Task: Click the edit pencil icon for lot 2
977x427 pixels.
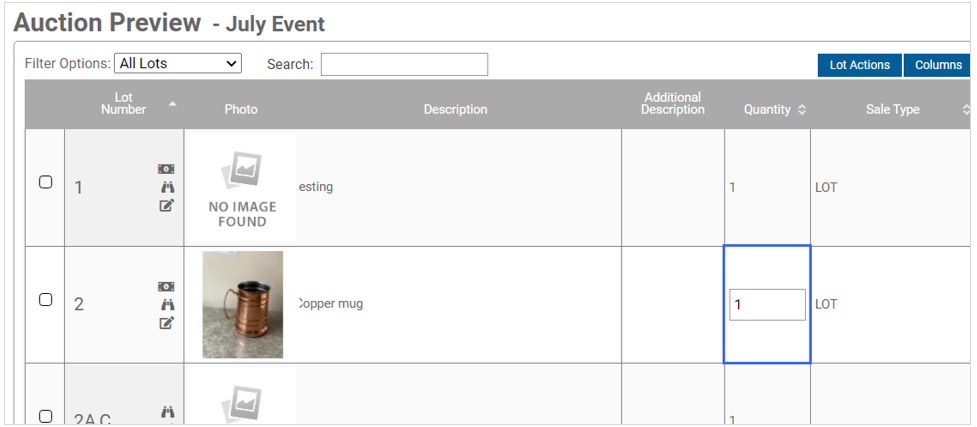Action: [x=166, y=322]
